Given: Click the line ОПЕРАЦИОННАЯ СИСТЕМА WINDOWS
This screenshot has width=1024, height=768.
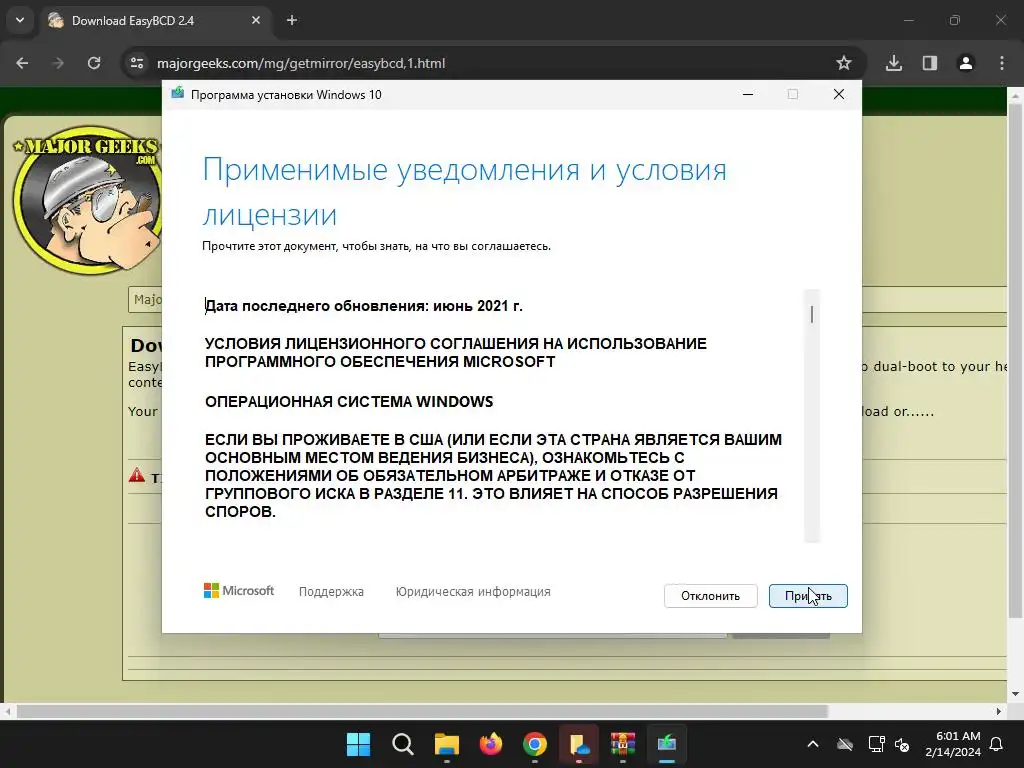Looking at the screenshot, I should coord(349,402).
